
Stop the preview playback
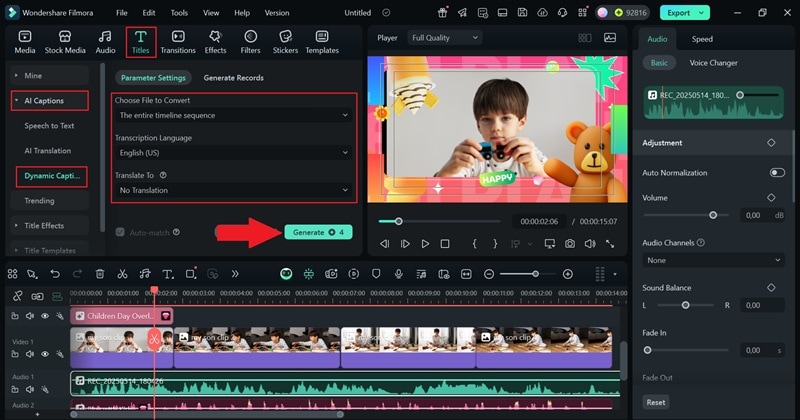pos(445,244)
